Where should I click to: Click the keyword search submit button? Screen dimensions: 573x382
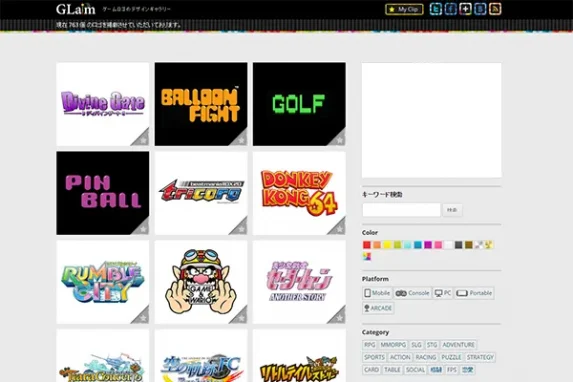tap(452, 210)
